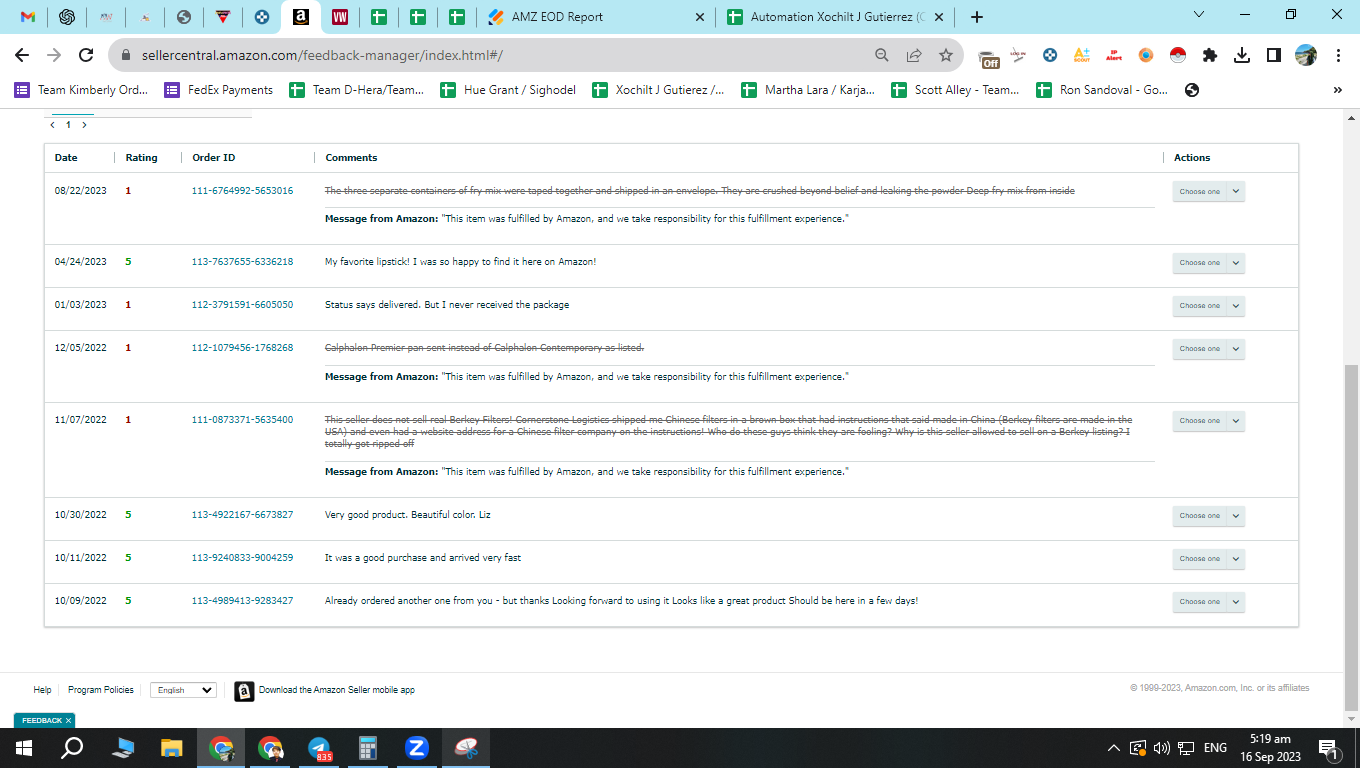The image size is (1360, 768).
Task: Open Windows taskbar search
Action: coord(72,748)
